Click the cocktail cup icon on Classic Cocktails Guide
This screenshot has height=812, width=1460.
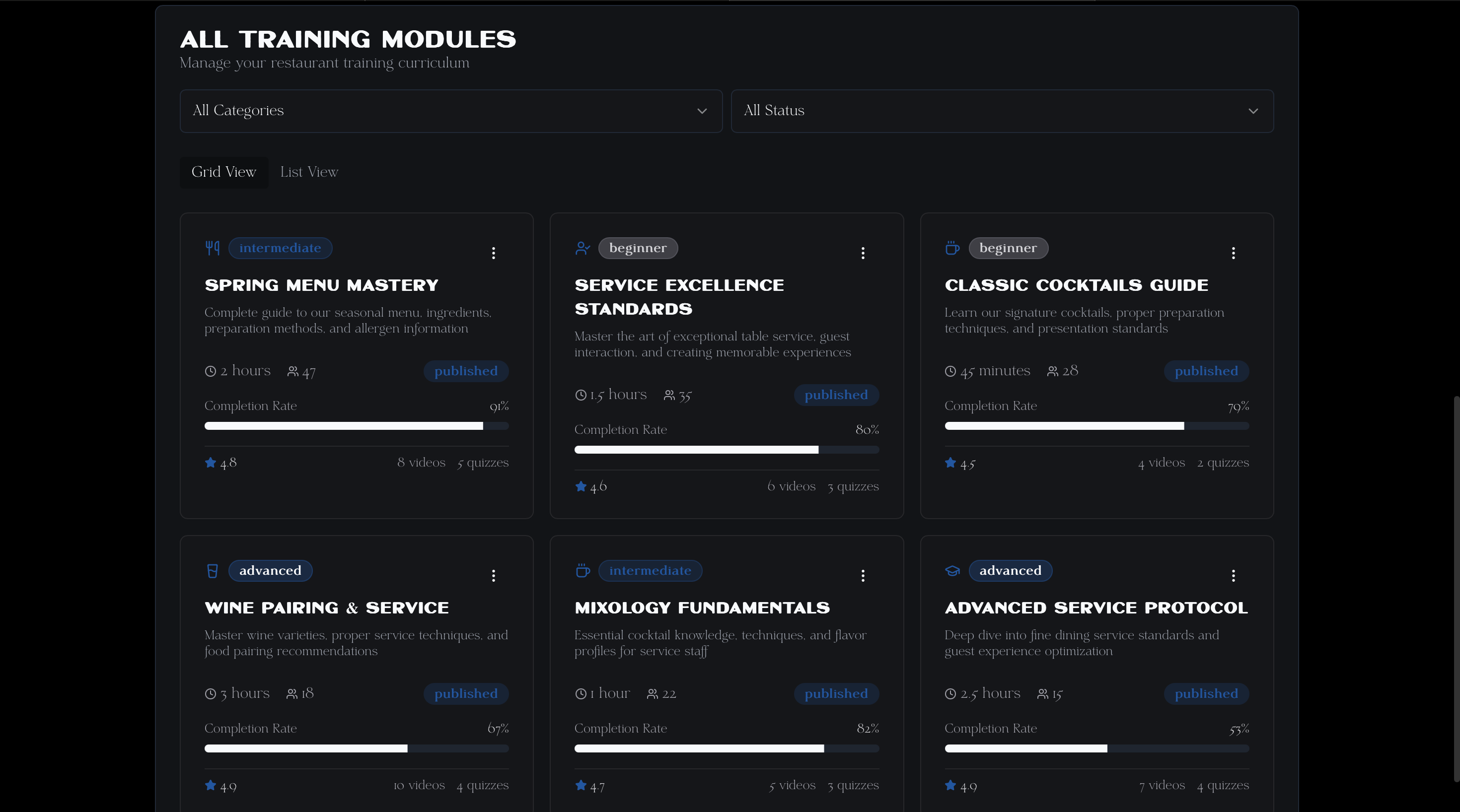click(x=952, y=248)
